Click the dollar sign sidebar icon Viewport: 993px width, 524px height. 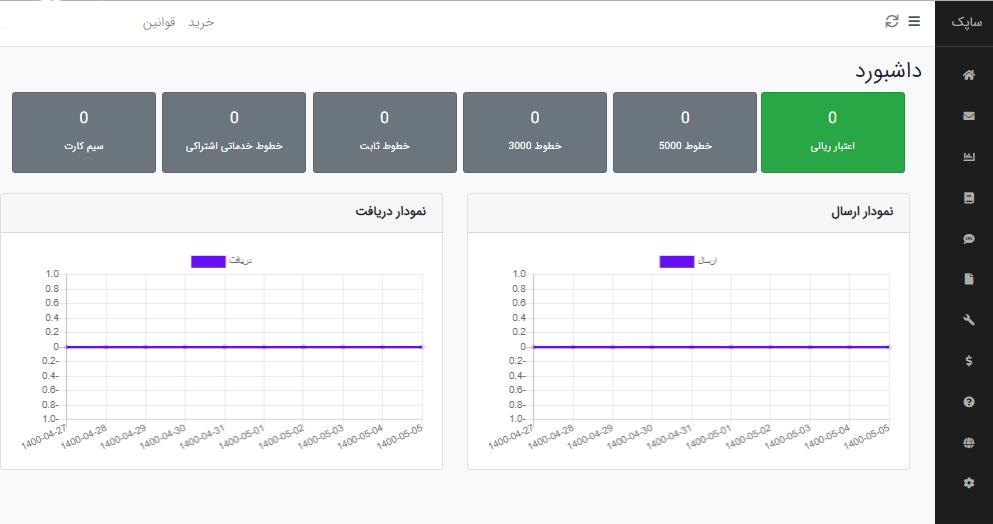tap(967, 361)
